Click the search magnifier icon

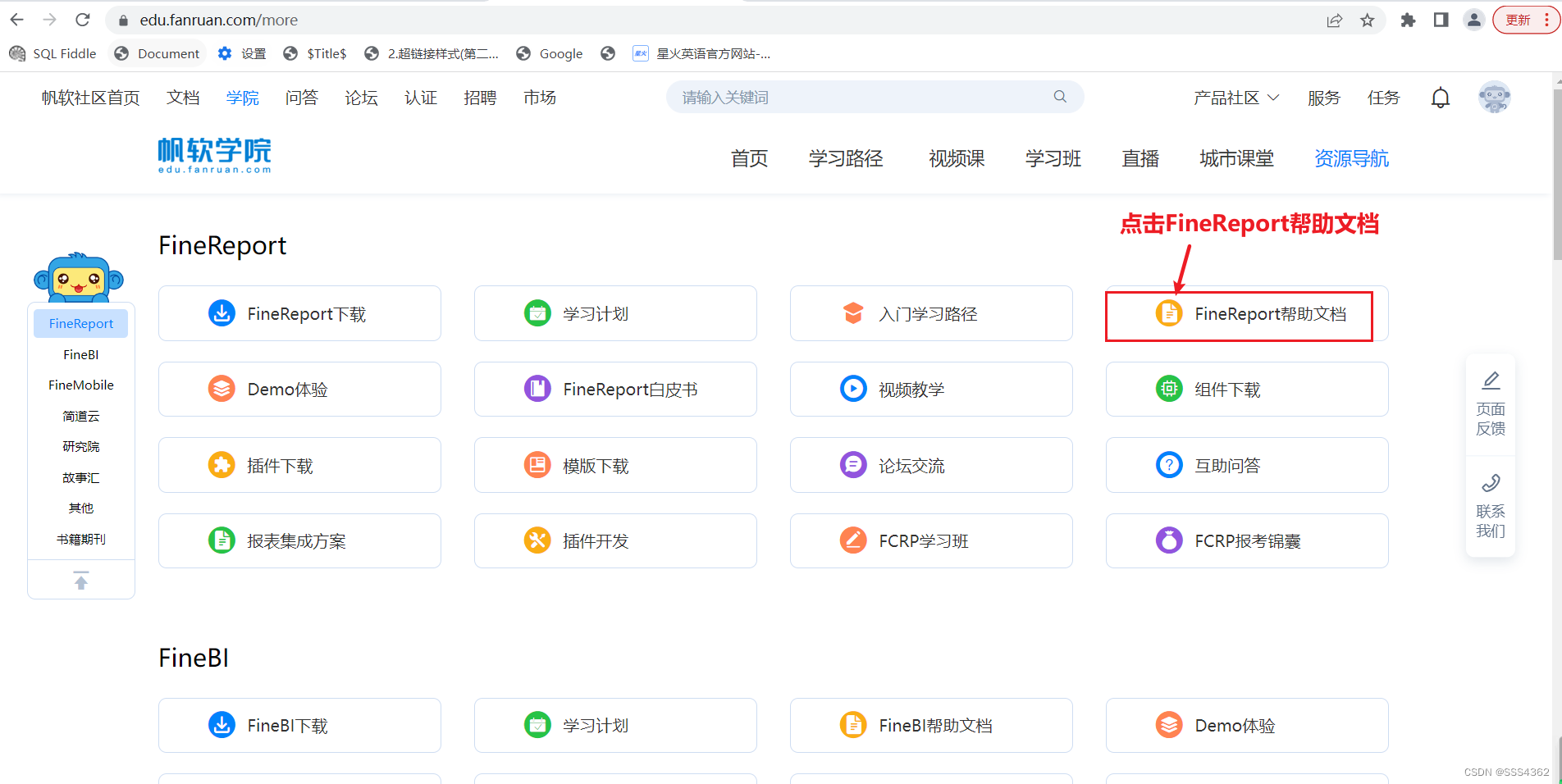point(1060,97)
